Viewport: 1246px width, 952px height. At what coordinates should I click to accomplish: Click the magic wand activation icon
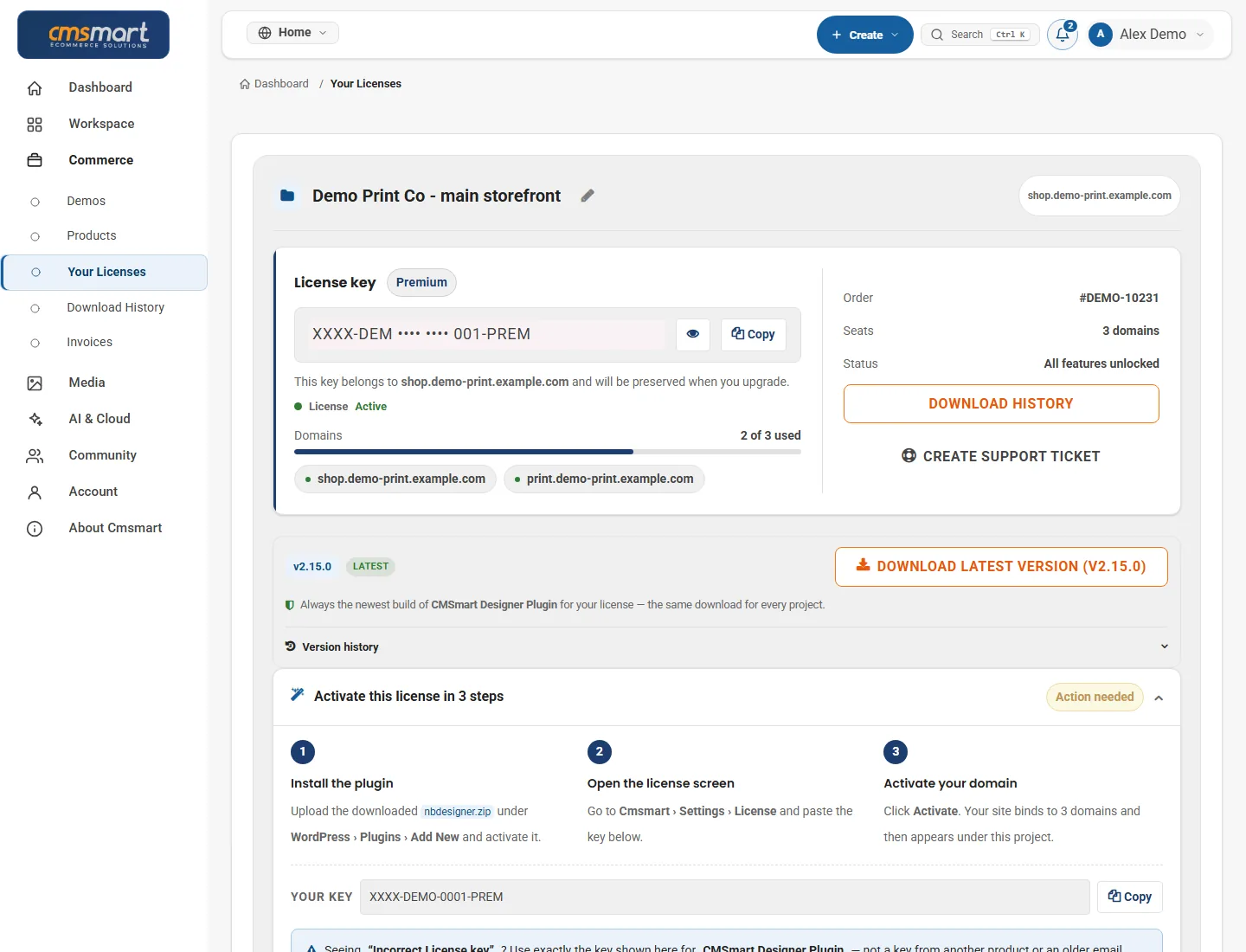click(x=298, y=695)
